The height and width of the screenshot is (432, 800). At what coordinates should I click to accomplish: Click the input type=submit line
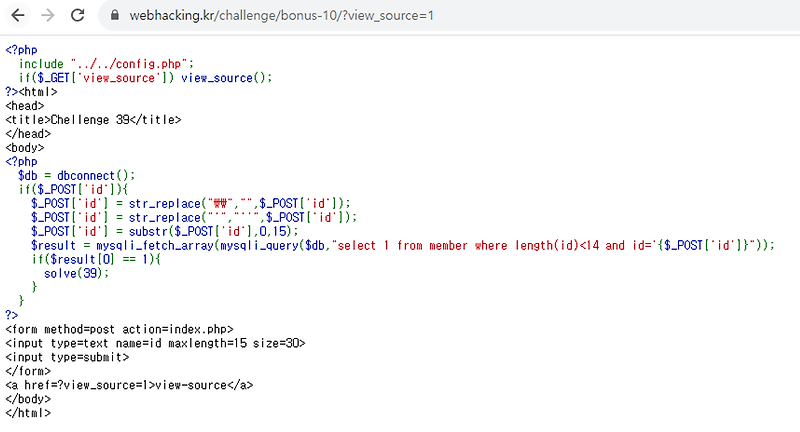67,358
